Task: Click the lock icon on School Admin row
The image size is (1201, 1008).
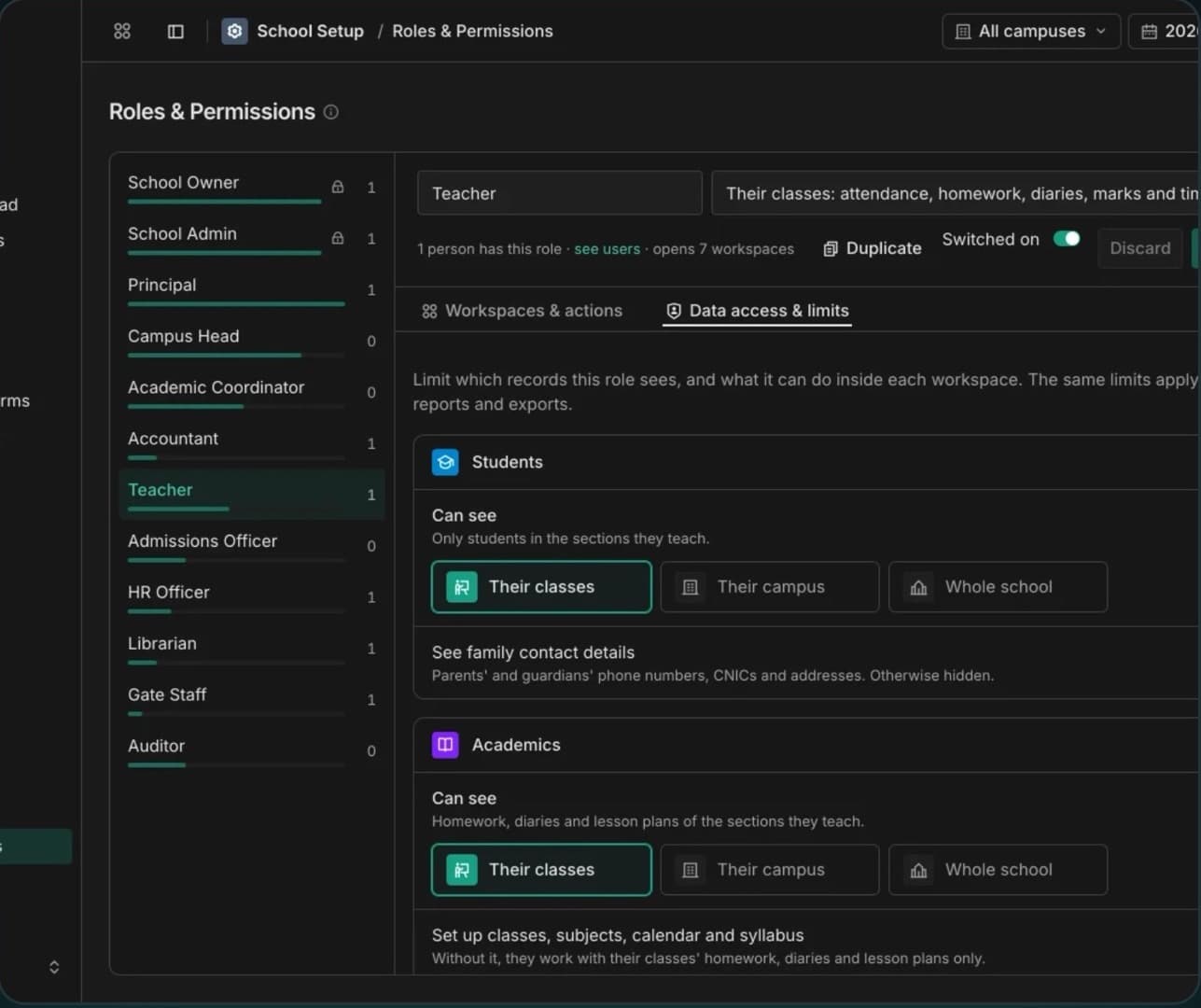Action: [338, 238]
